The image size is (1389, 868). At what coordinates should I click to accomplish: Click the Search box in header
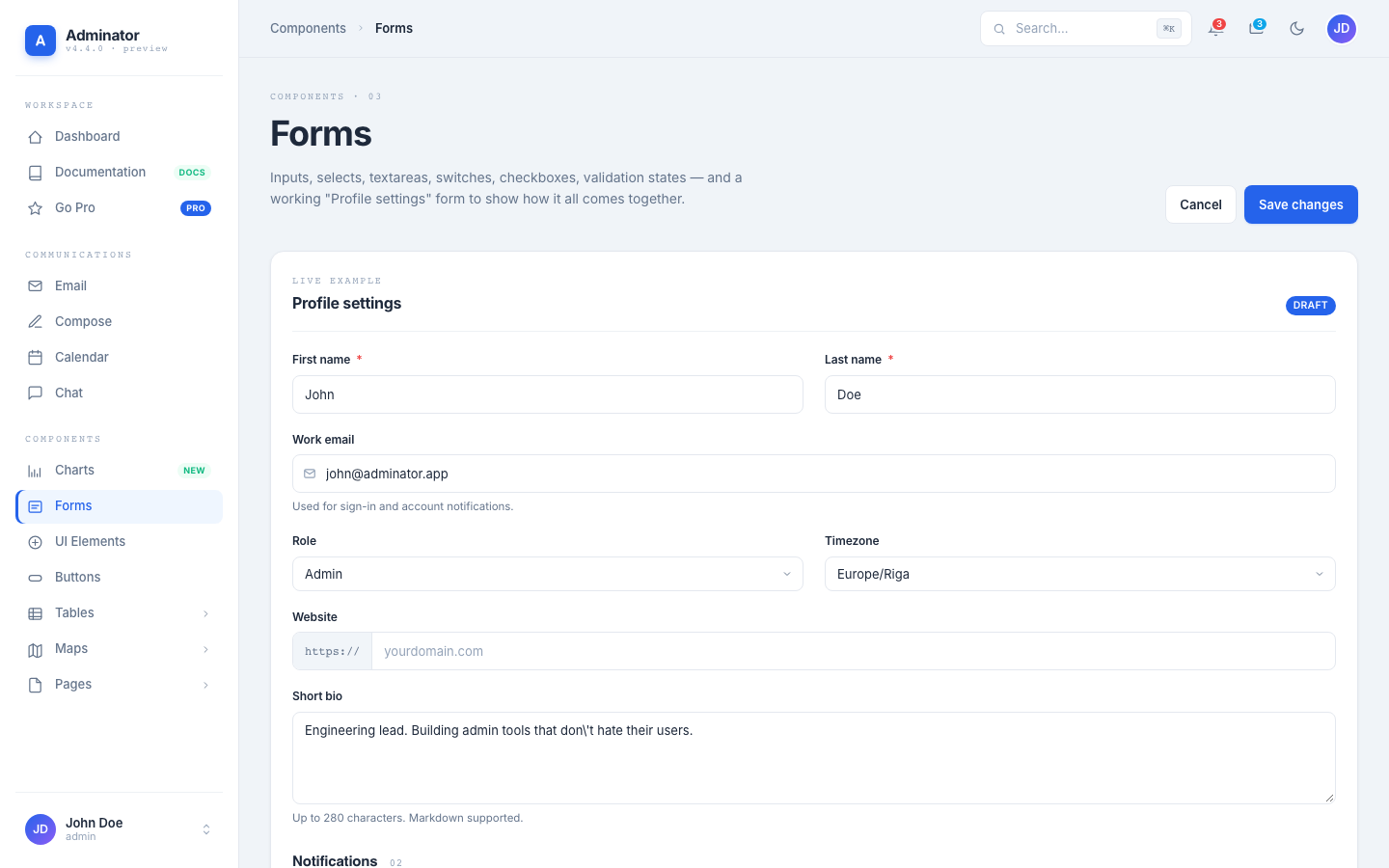(1086, 29)
